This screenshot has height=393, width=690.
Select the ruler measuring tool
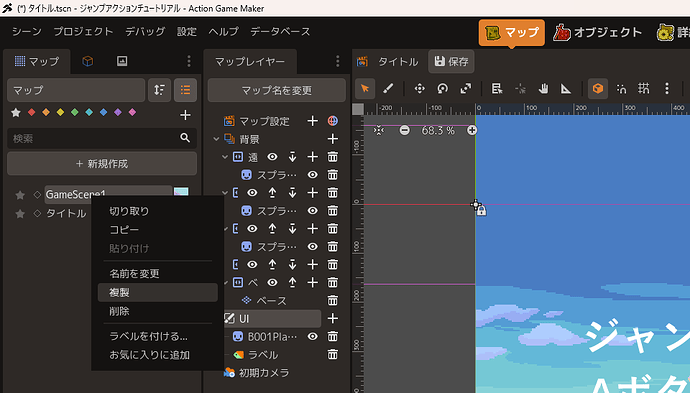(x=566, y=88)
